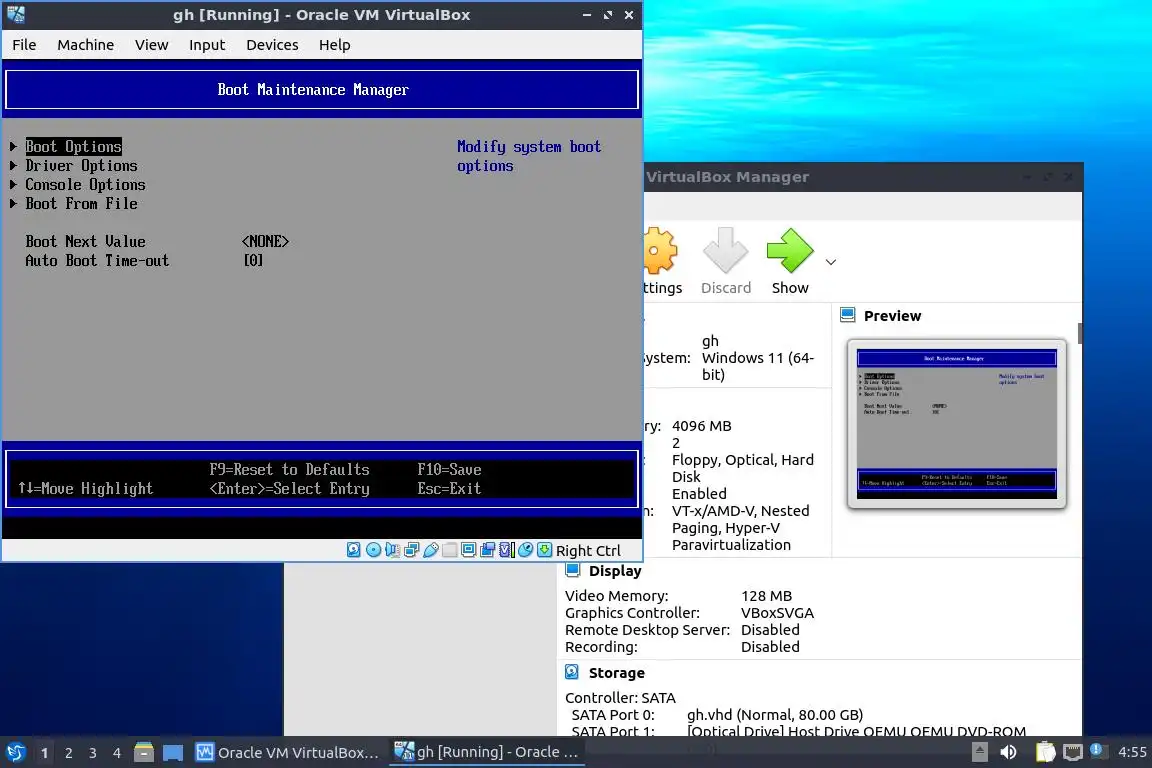Click the audio status icon in VM window
1152x768 pixels.
(x=392, y=550)
